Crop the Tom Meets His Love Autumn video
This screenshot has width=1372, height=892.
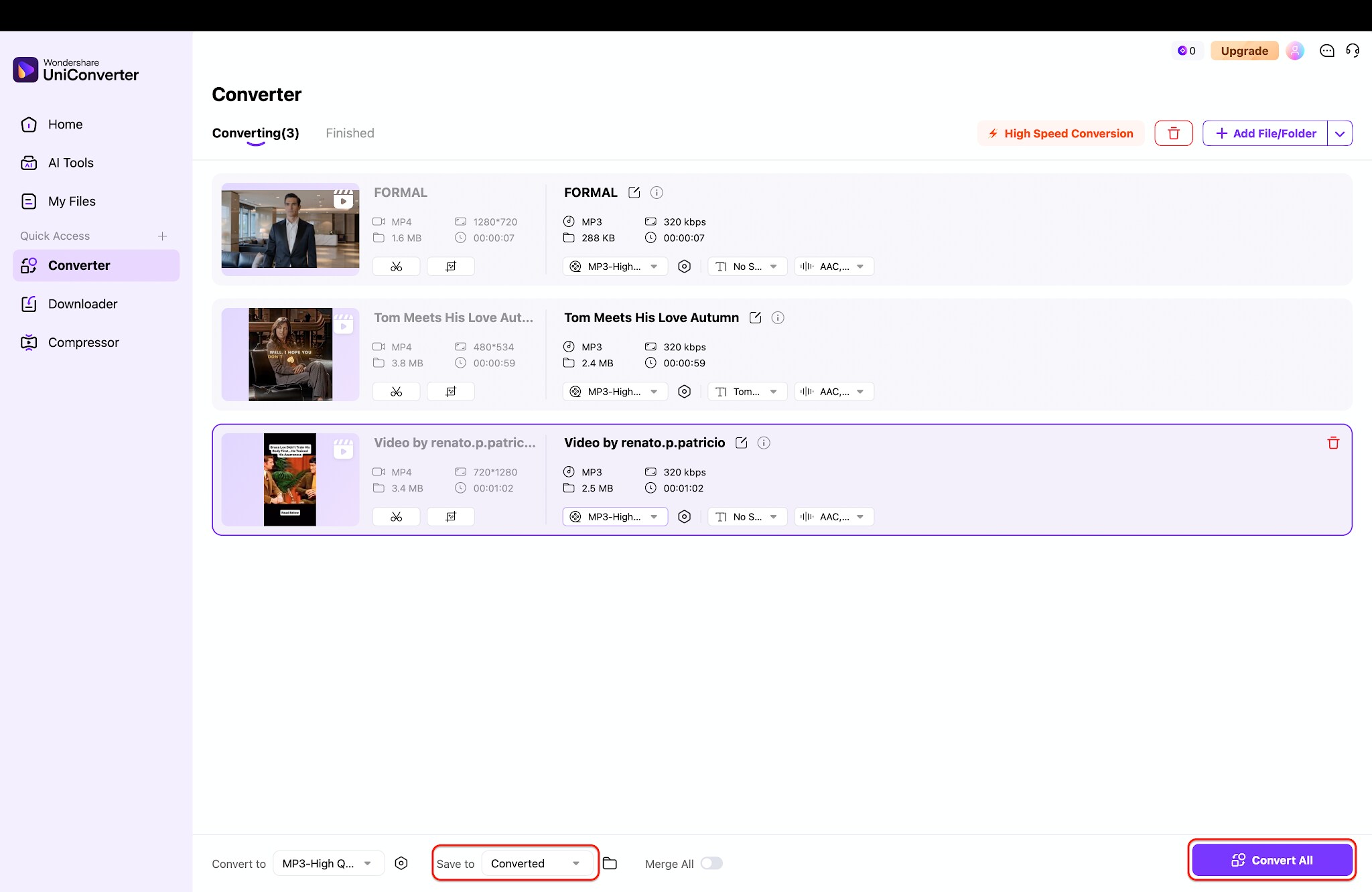[451, 392]
